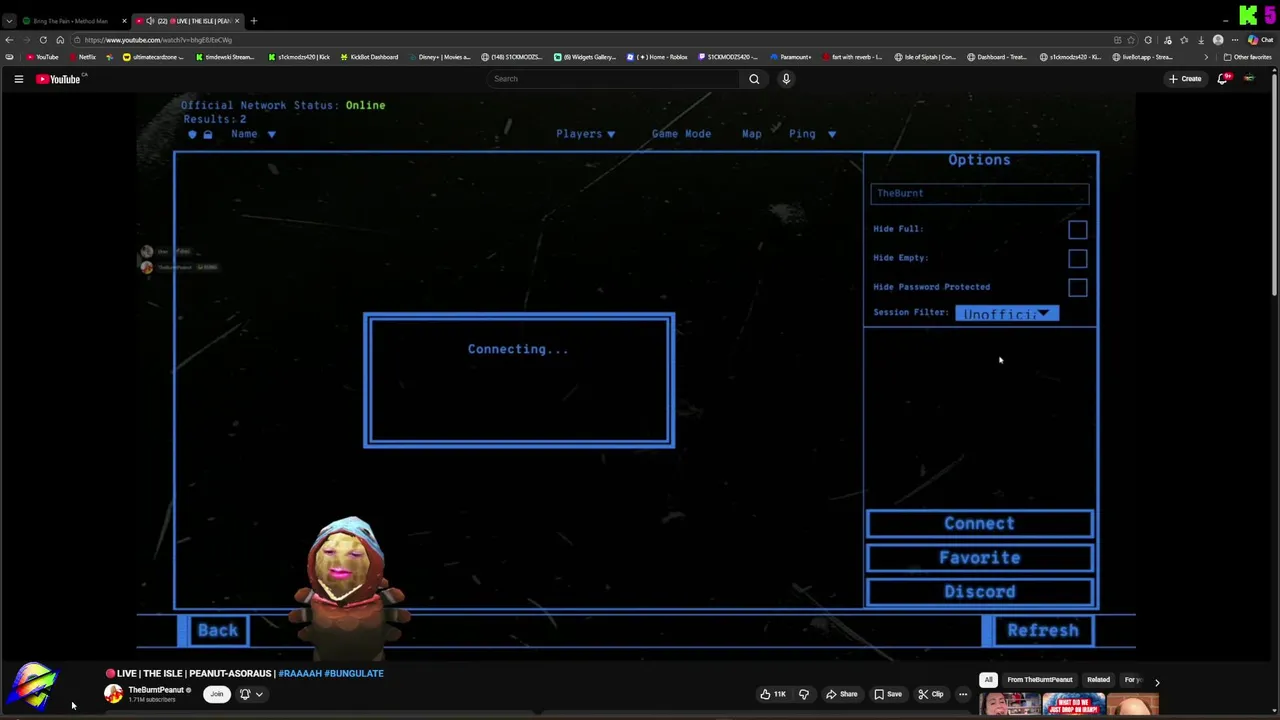Mute audio on the LIVE tab speaker

pos(150,20)
